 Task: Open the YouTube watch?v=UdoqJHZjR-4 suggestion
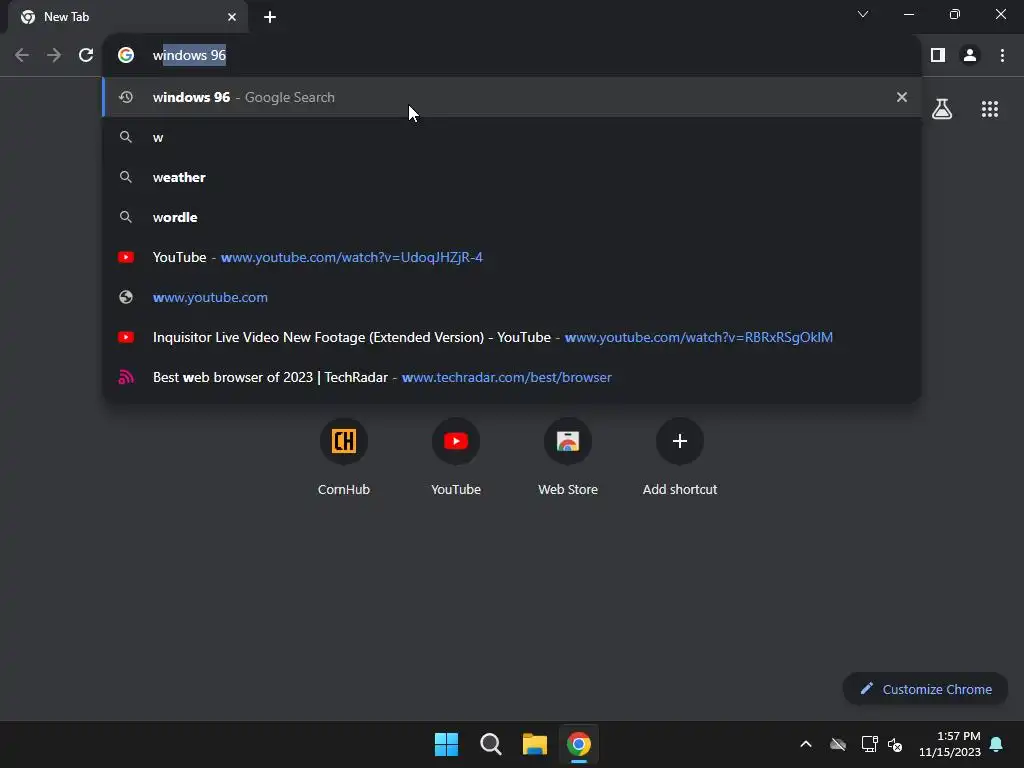point(512,257)
